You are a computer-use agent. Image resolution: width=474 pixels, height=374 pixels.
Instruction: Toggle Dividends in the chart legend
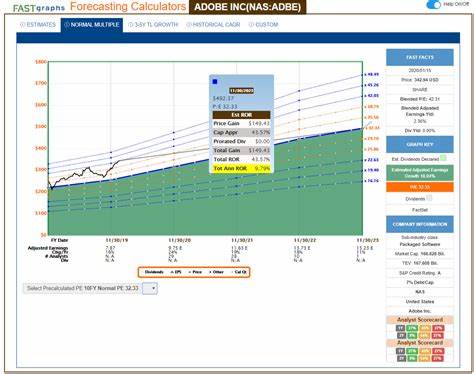tap(154, 272)
